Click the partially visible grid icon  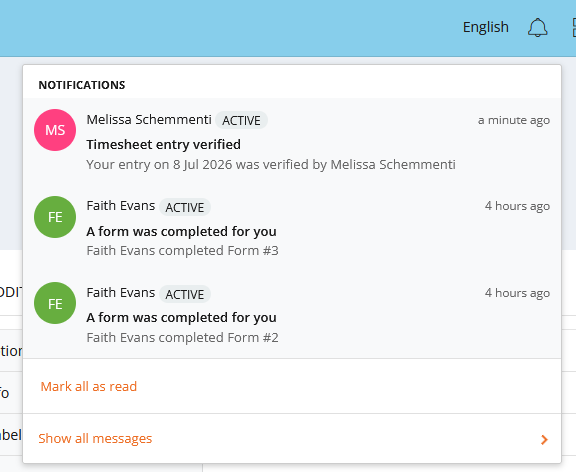(574, 28)
